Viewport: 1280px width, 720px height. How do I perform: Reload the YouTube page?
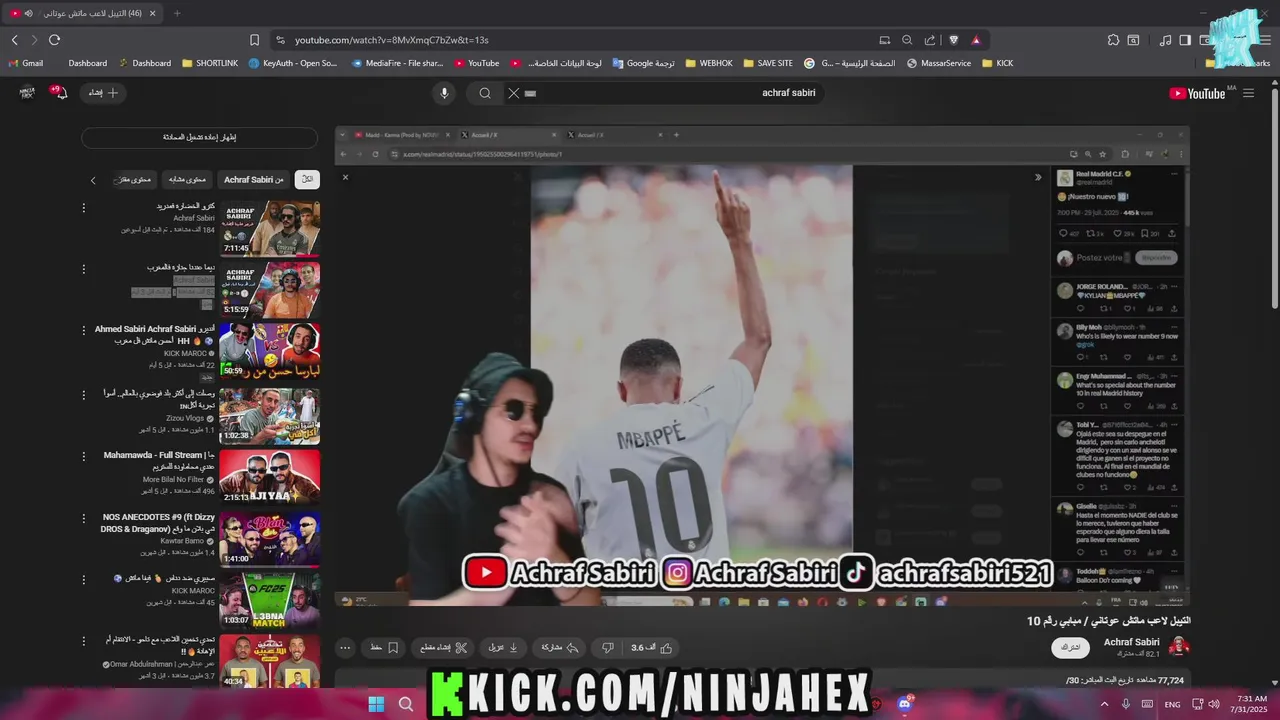point(54,40)
